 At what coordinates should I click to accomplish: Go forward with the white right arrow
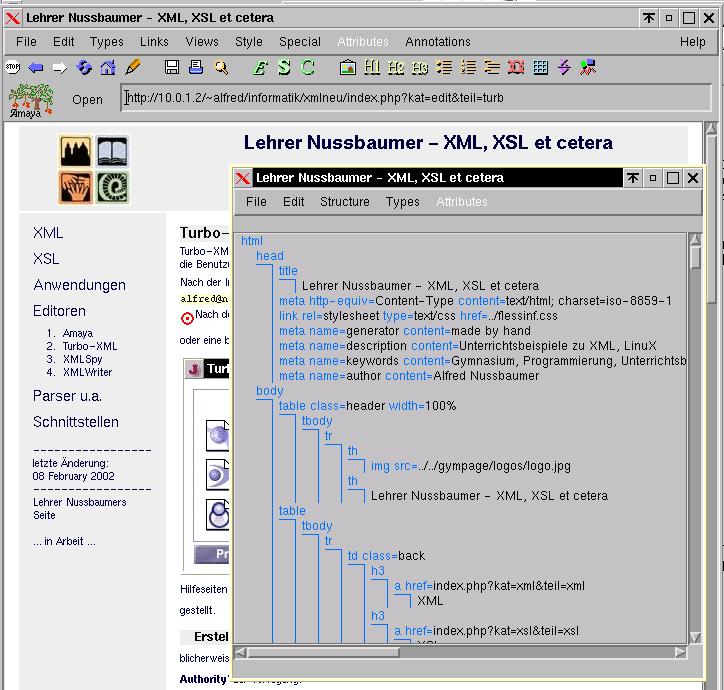(x=60, y=68)
